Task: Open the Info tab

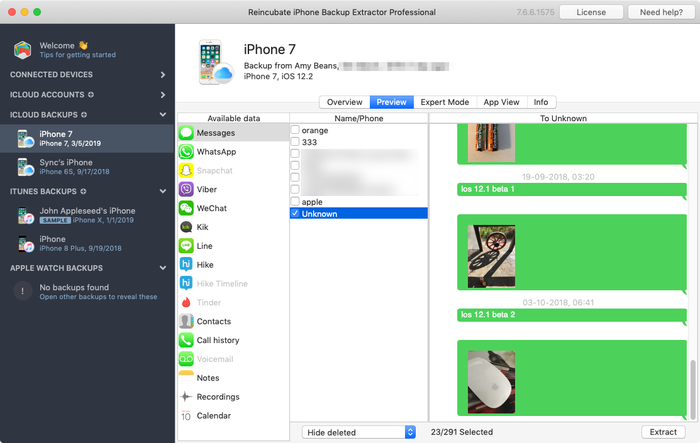Action: coord(541,102)
